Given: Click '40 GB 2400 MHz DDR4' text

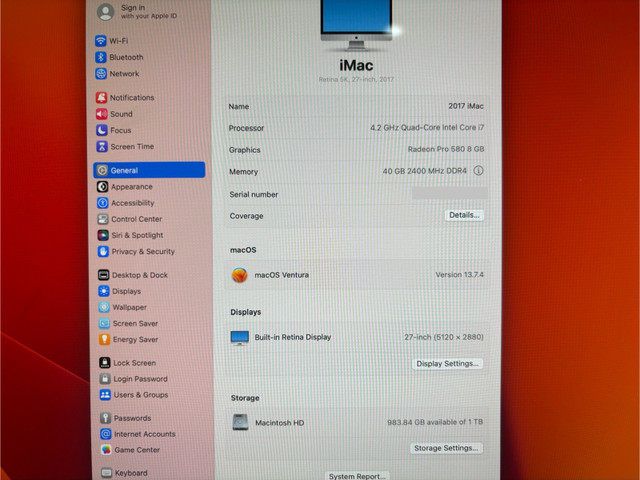Looking at the screenshot, I should click(x=424, y=171).
